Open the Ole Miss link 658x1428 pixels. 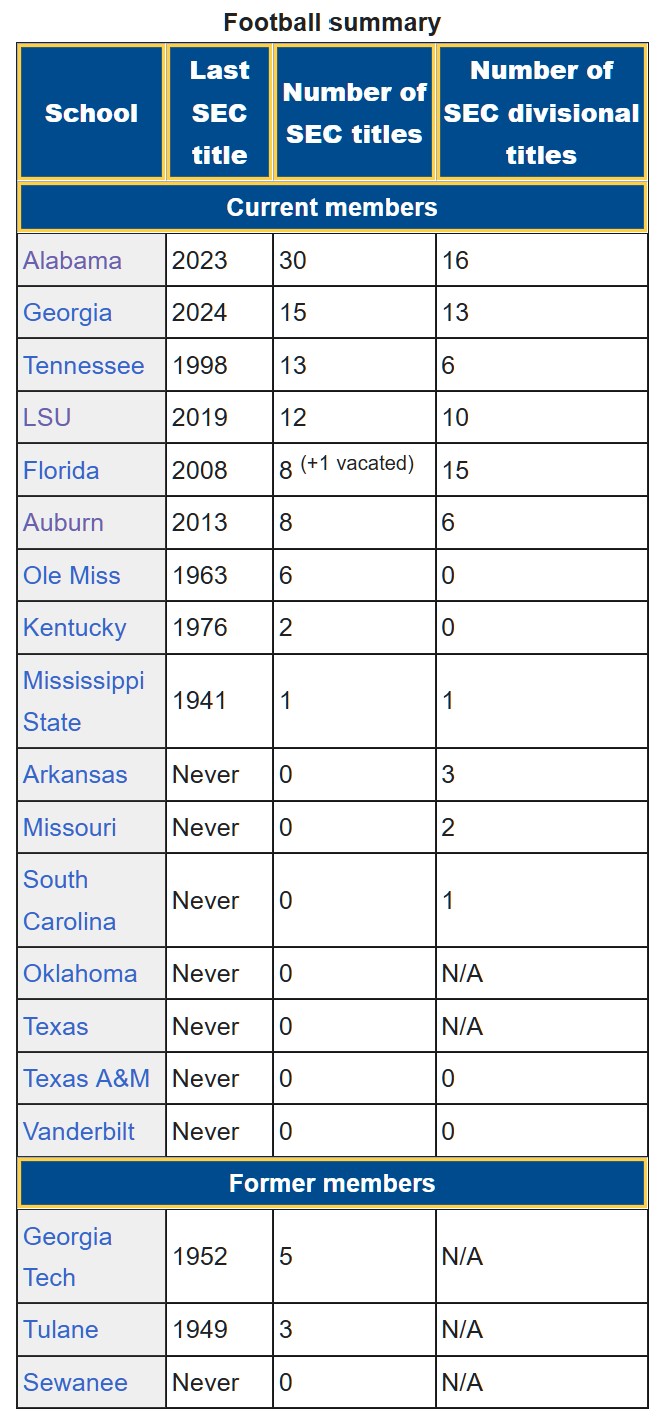tap(71, 576)
